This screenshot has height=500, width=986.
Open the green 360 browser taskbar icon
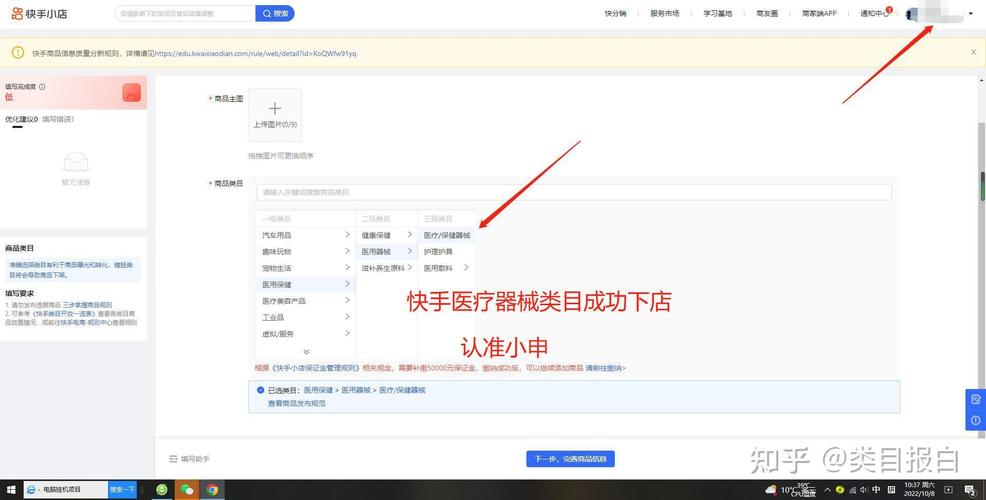pyautogui.click(x=162, y=489)
